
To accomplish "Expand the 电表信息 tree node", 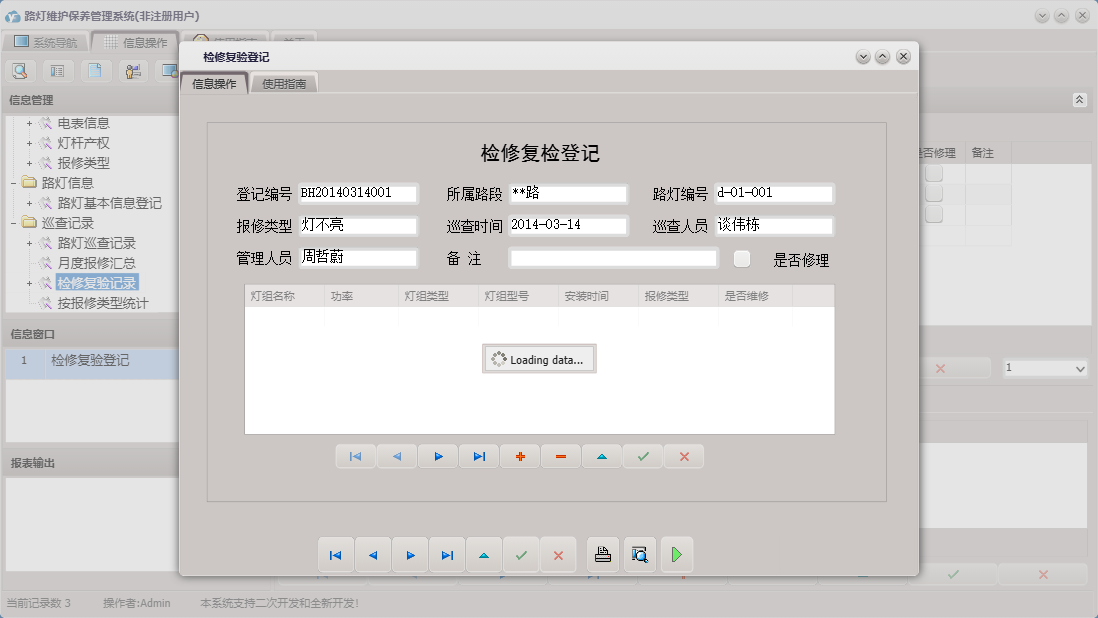I will click(30, 123).
